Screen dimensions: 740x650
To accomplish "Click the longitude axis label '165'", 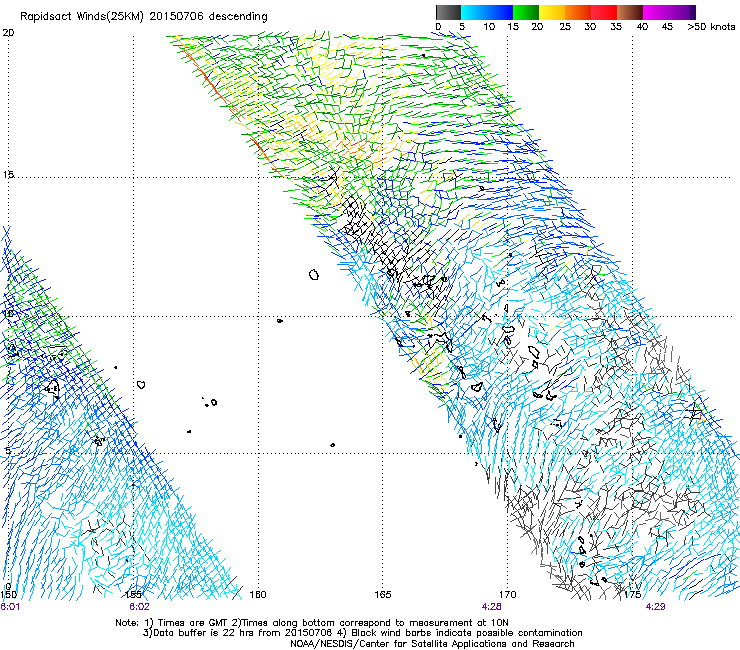I will click(383, 595).
